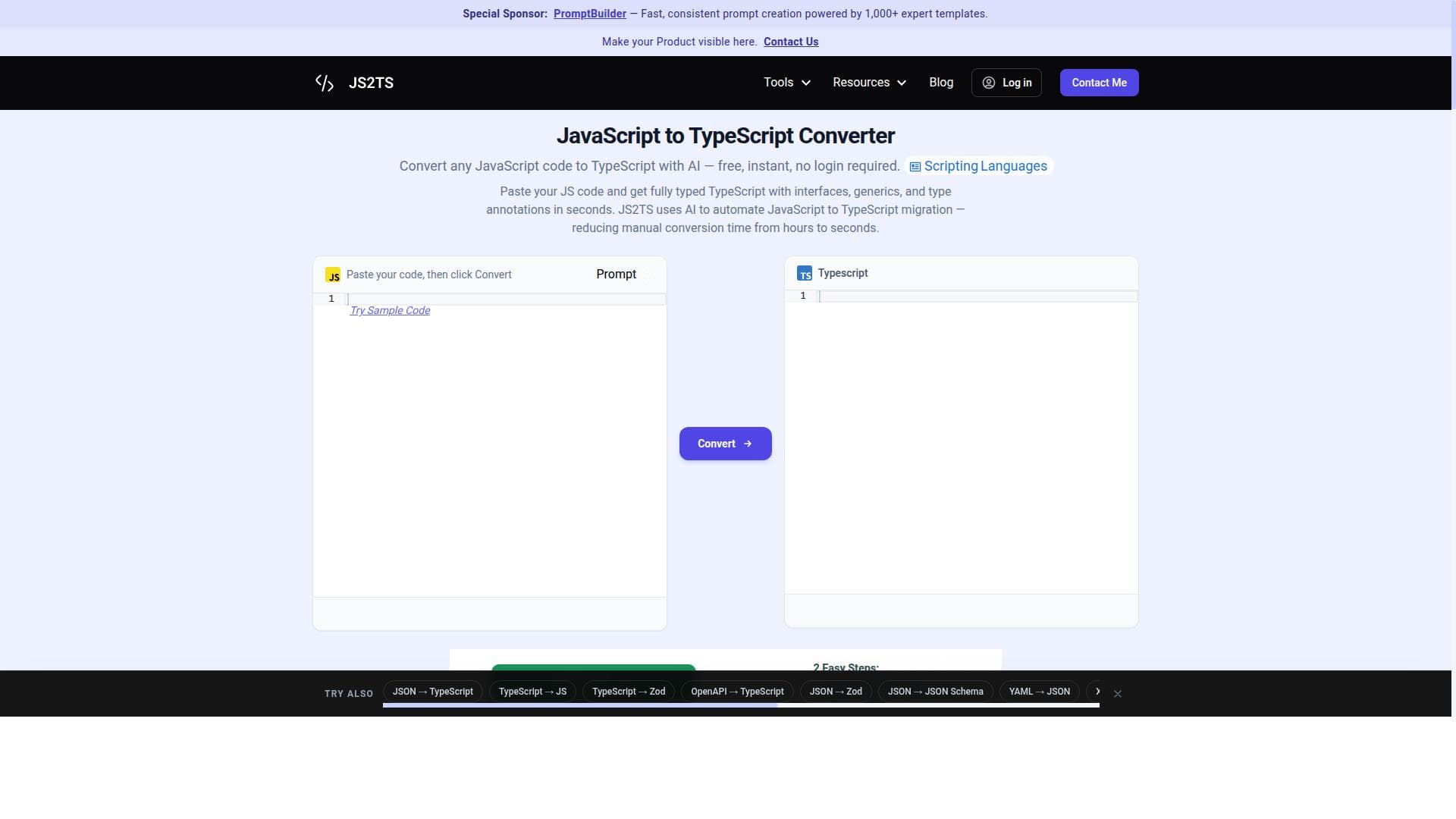1456x819 pixels.
Task: Select JSON → JSON Schema chip
Action: click(935, 692)
